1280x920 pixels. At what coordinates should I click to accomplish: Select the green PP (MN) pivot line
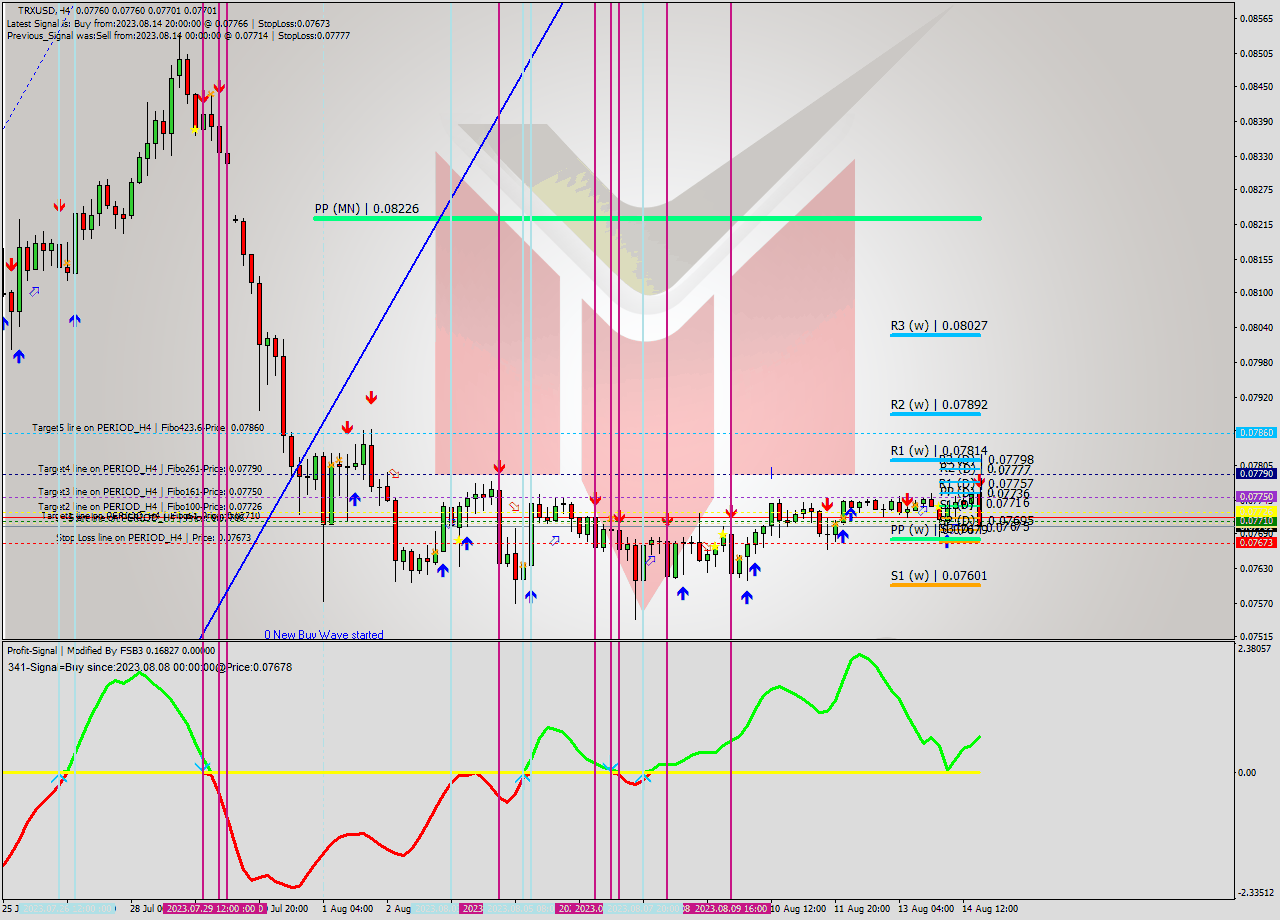[647, 218]
